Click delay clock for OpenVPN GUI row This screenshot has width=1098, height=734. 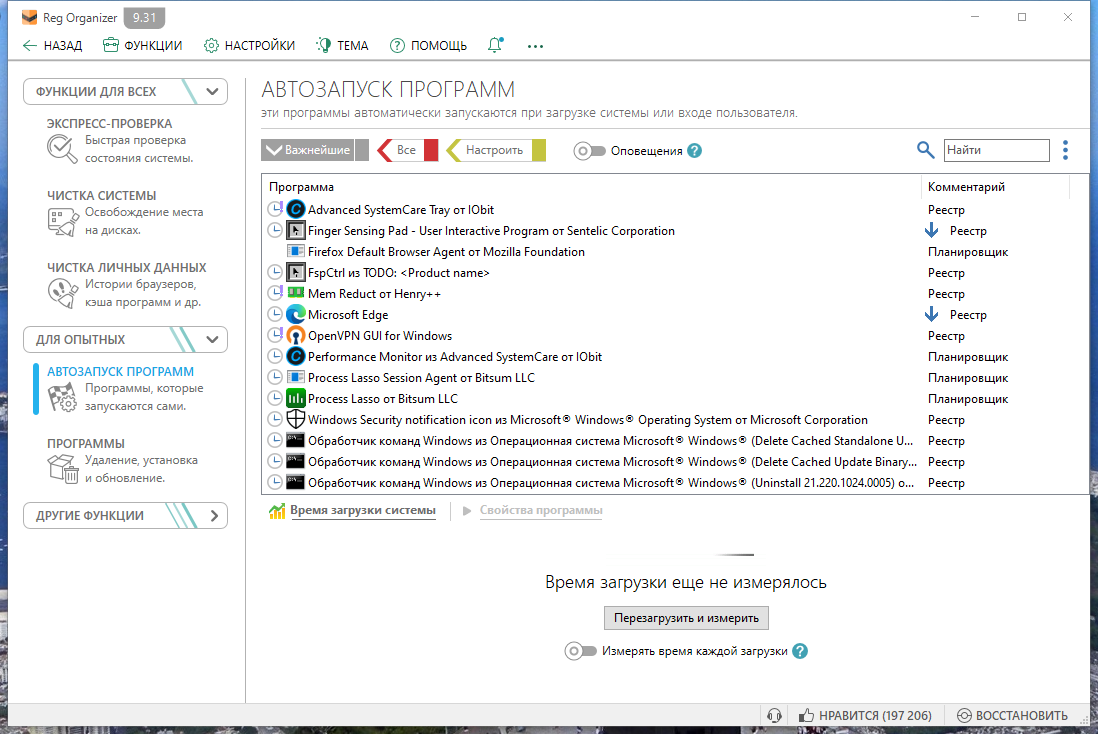tap(275, 335)
